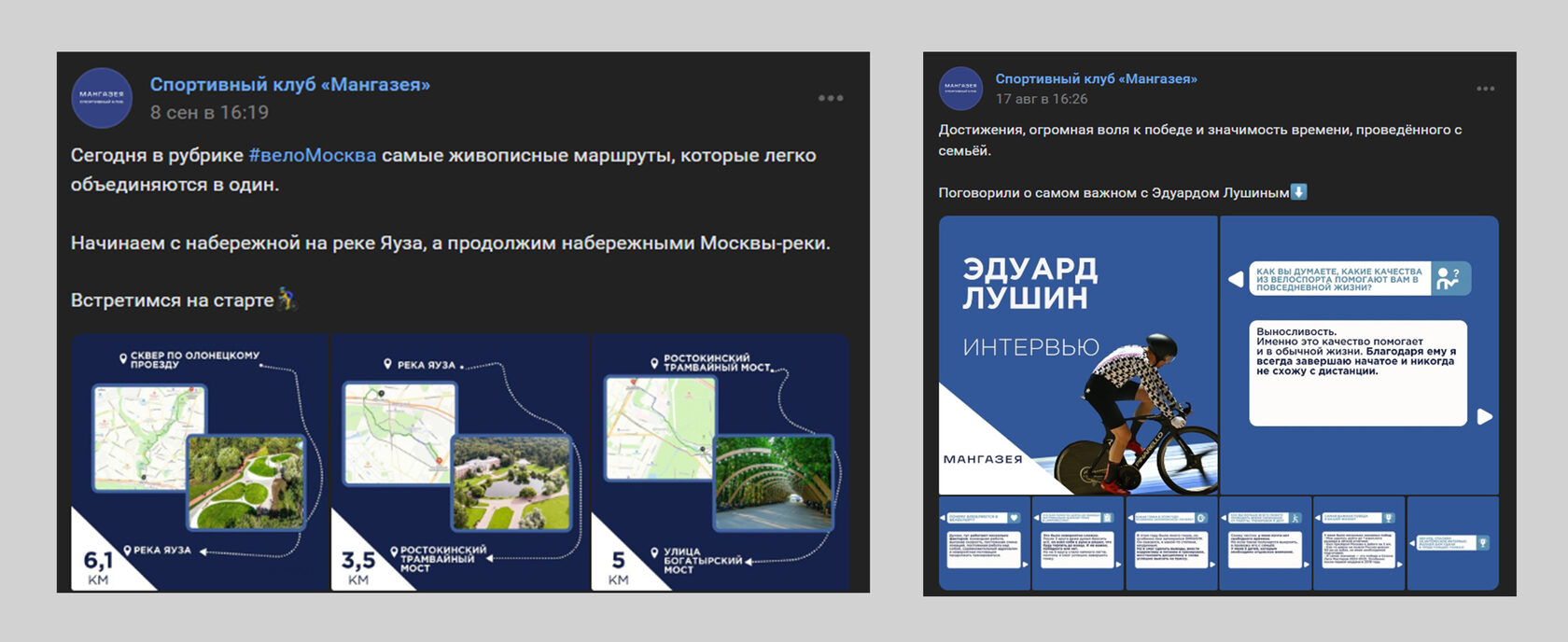Click the 'Достижения, огромная воля к победе' text
The width and height of the screenshot is (1568, 642).
pos(1200,140)
